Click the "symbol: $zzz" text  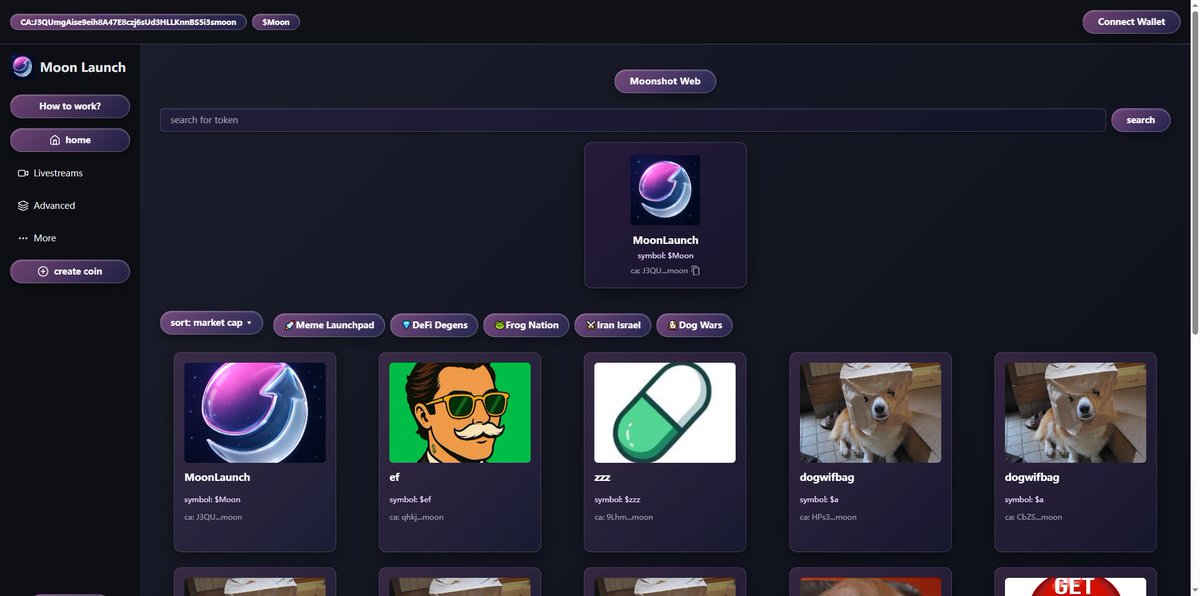(617, 499)
